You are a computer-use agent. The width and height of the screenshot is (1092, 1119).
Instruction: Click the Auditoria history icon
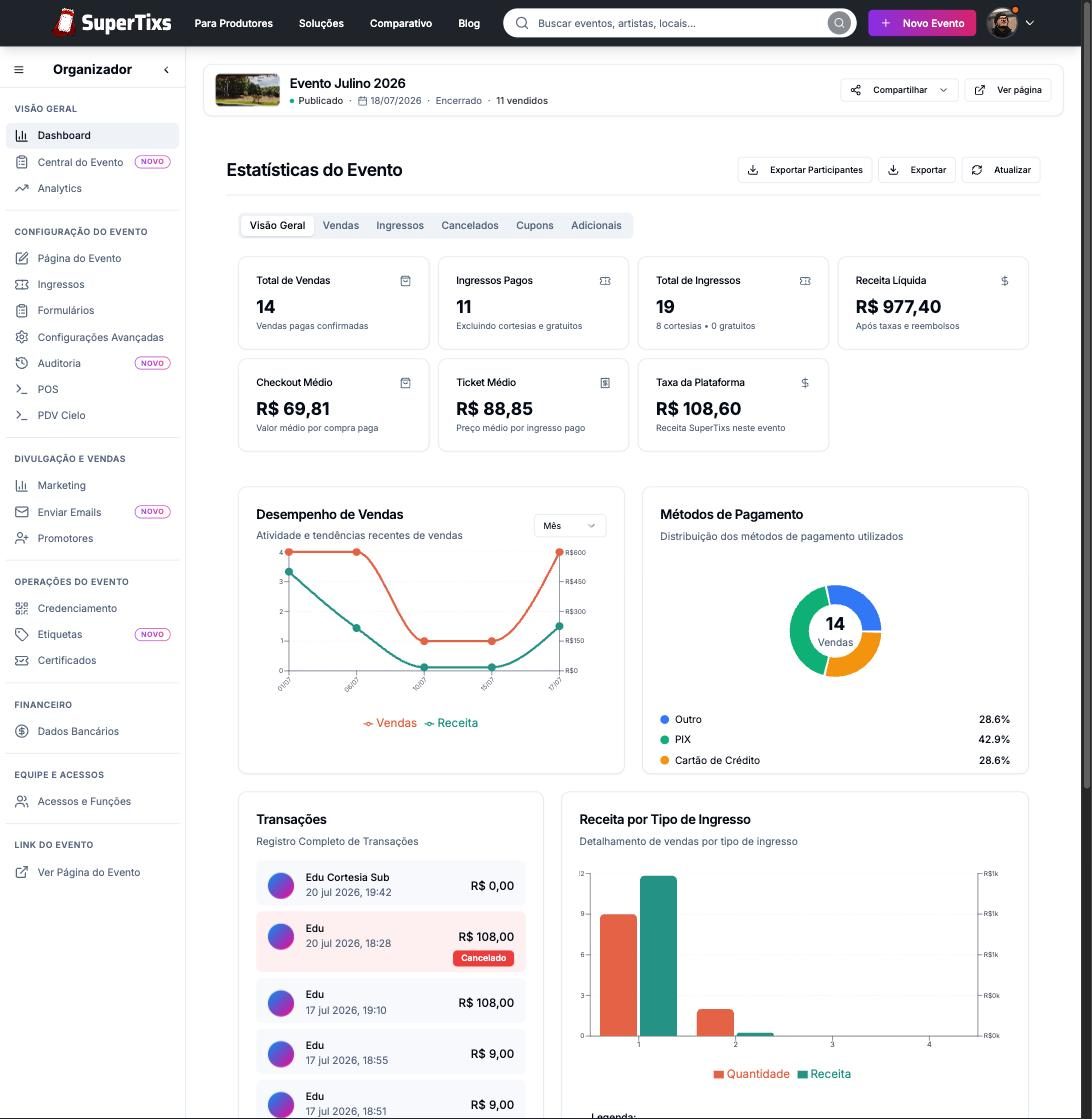pos(22,363)
